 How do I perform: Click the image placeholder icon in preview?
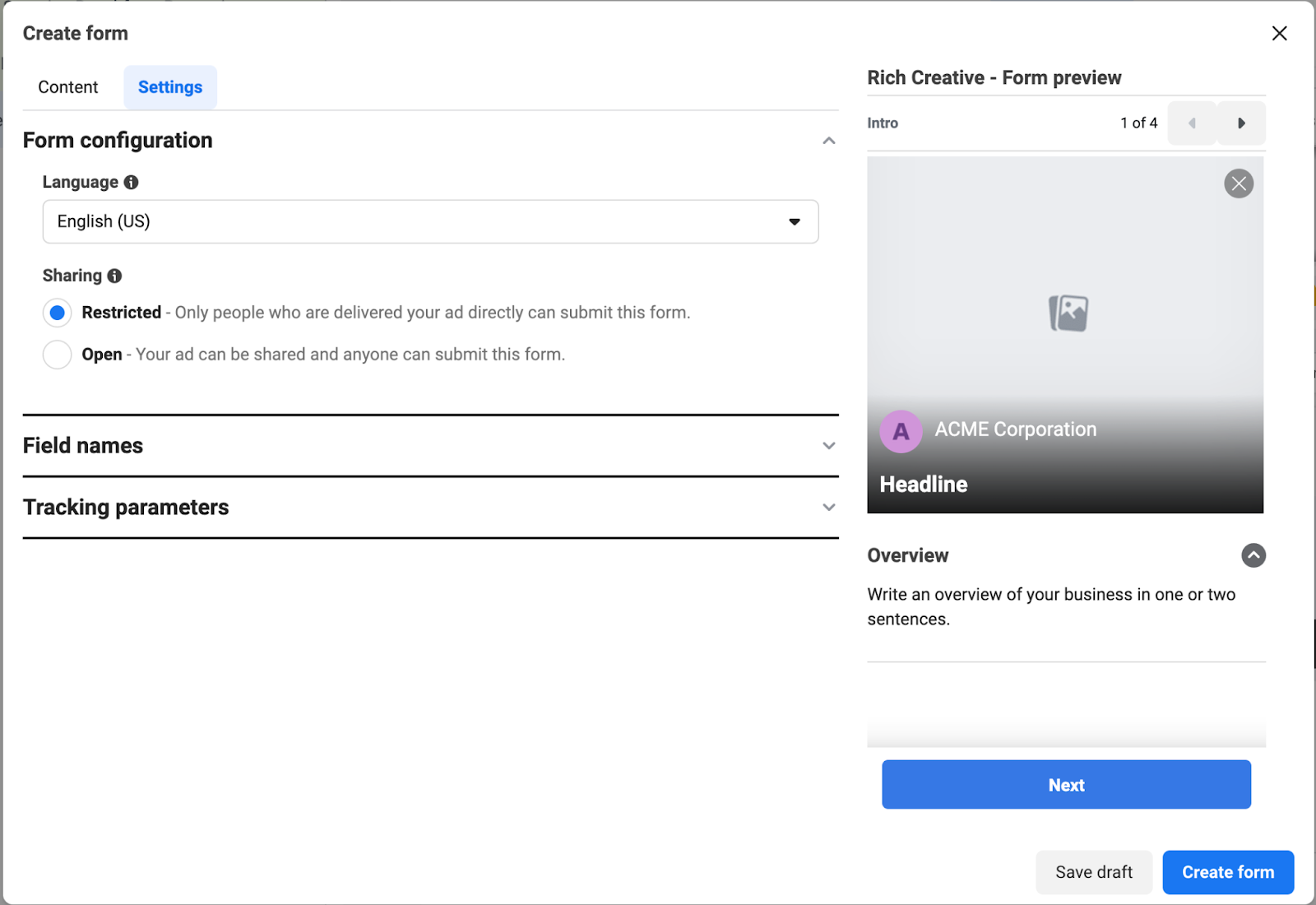point(1068,313)
